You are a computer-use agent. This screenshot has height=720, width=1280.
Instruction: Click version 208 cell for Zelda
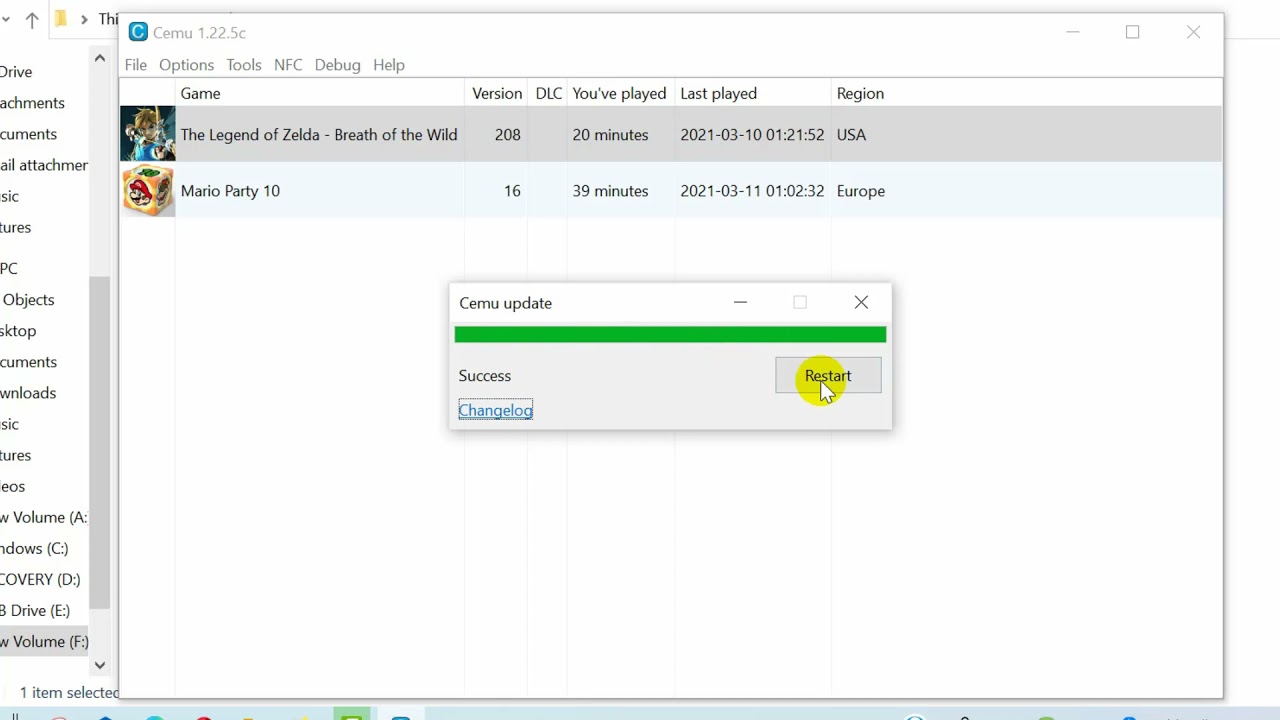(x=508, y=135)
